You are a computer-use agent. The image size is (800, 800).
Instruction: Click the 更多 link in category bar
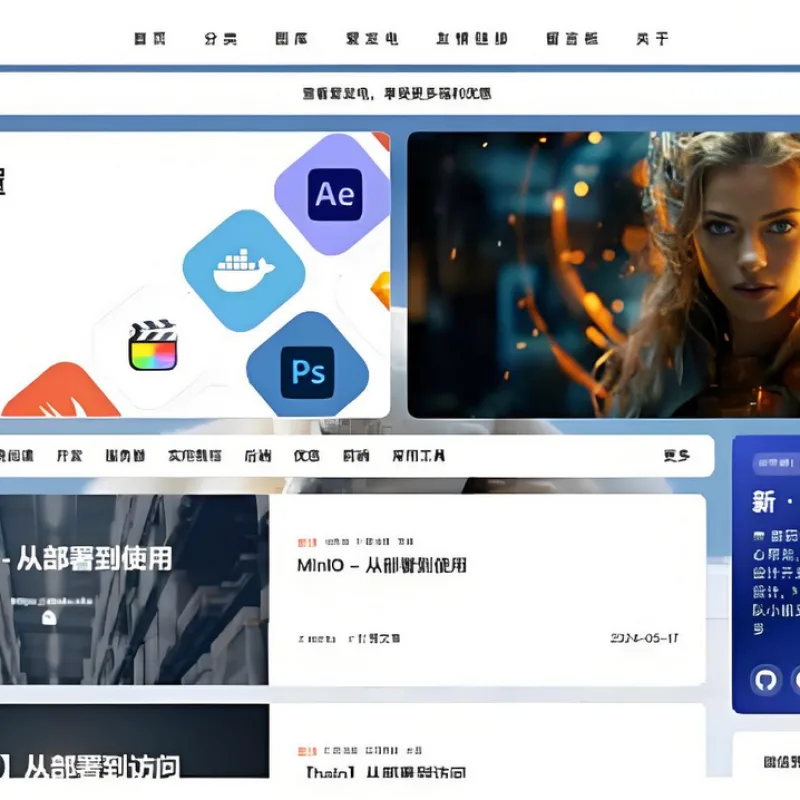click(677, 456)
